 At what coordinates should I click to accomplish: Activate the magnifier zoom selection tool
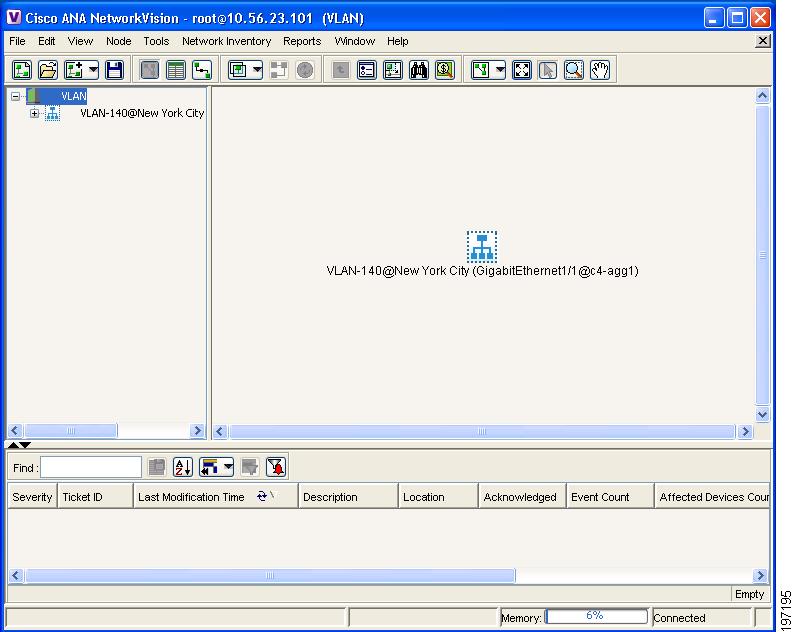[574, 70]
